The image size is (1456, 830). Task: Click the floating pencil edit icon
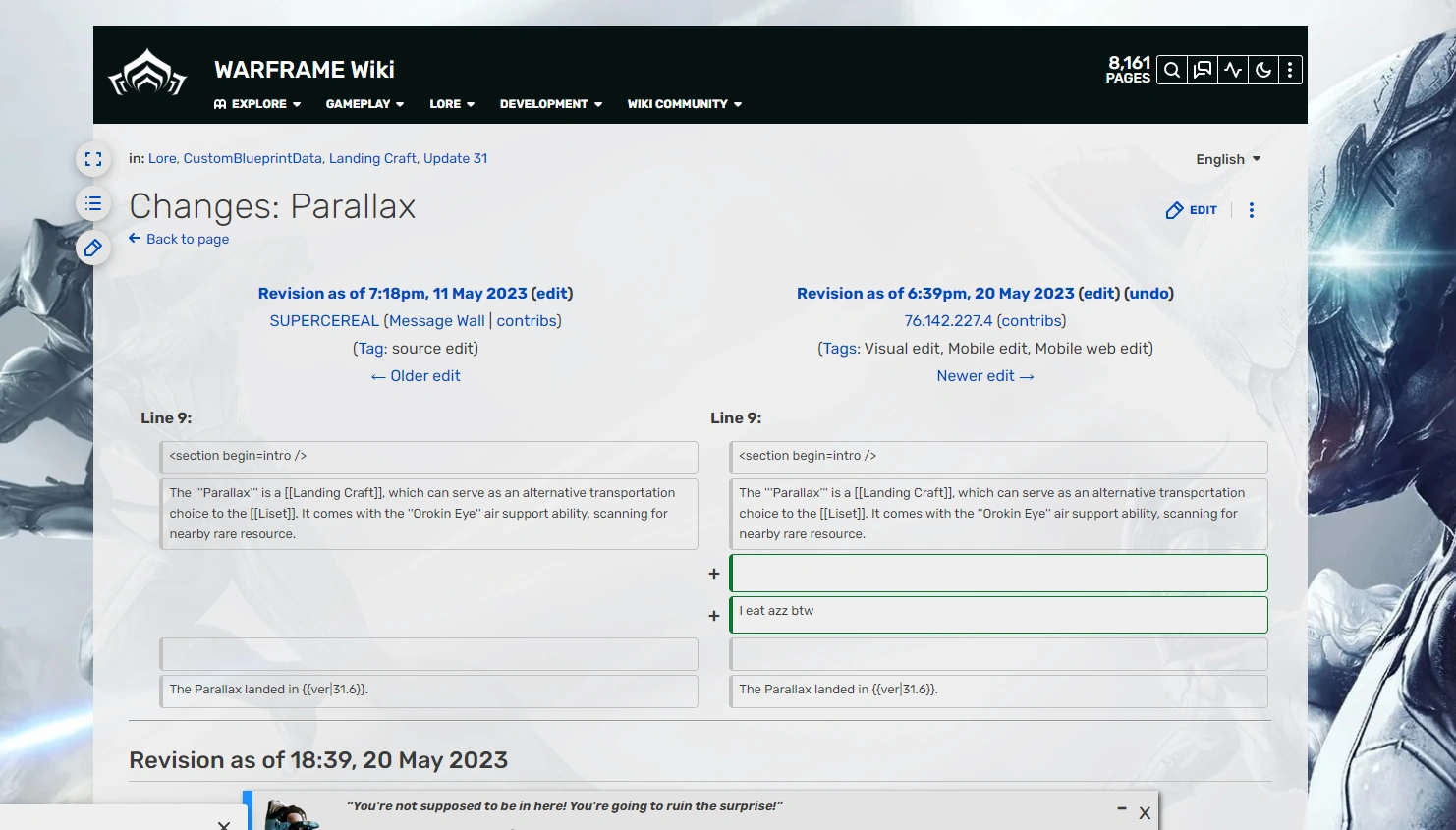pos(93,248)
